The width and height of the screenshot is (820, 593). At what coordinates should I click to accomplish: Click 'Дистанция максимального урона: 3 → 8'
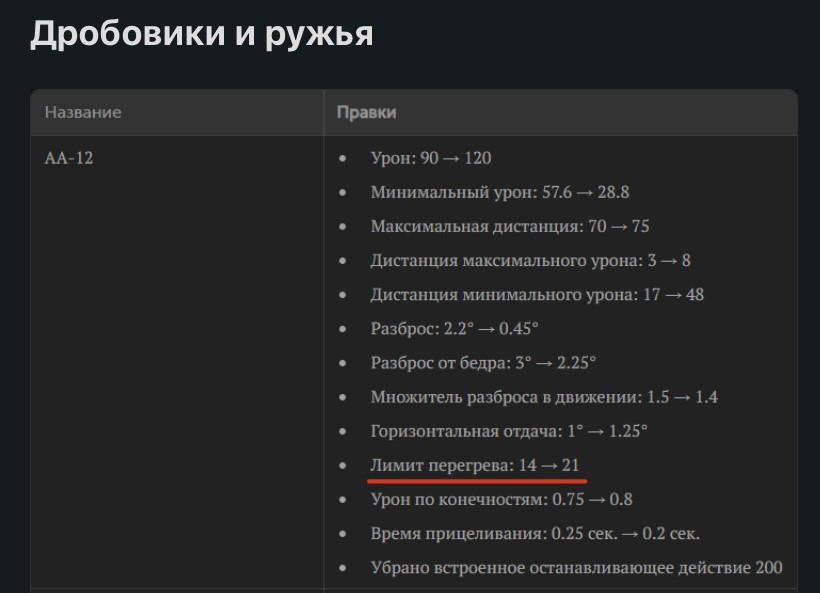pyautogui.click(x=530, y=260)
